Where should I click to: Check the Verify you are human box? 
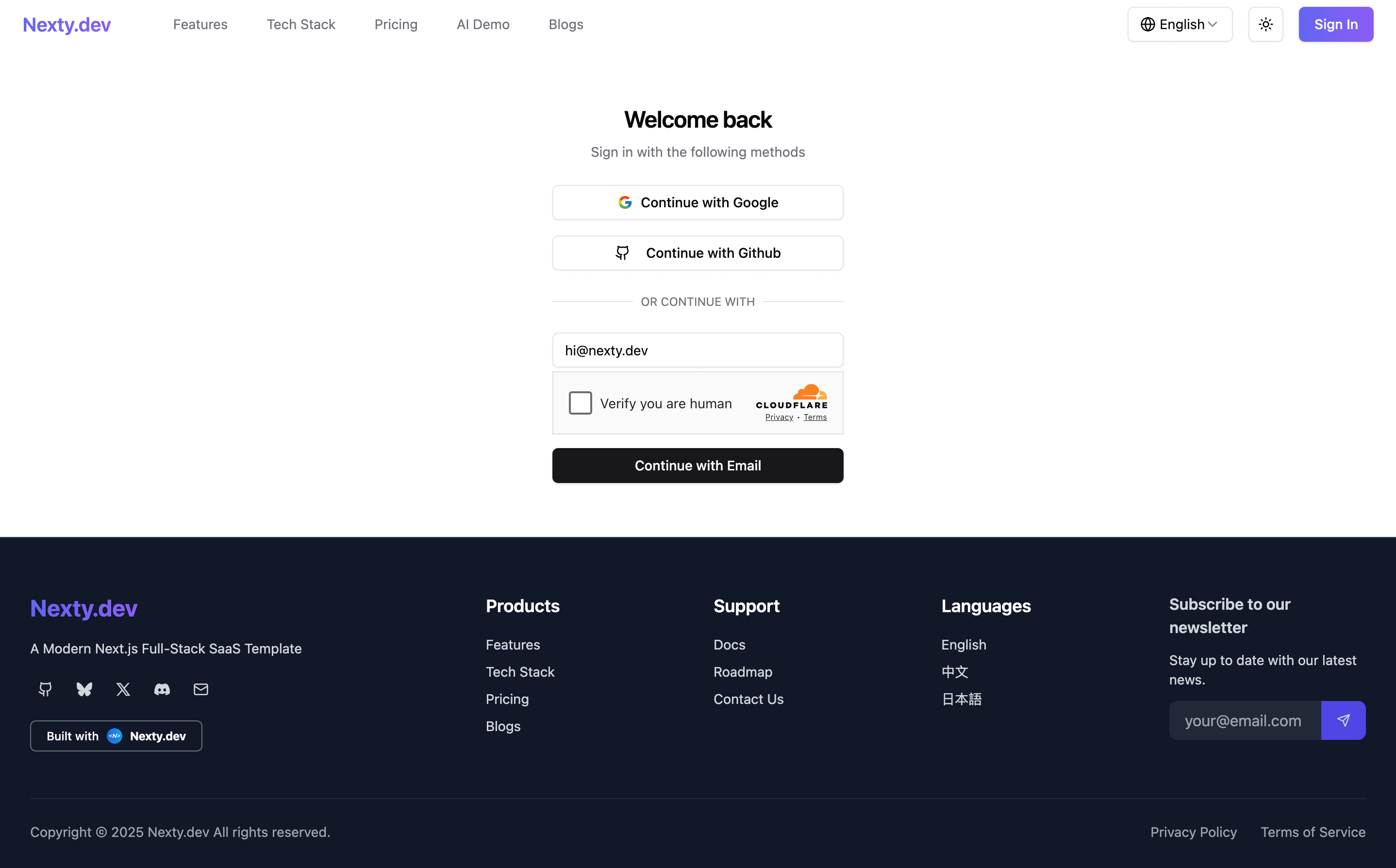(581, 402)
